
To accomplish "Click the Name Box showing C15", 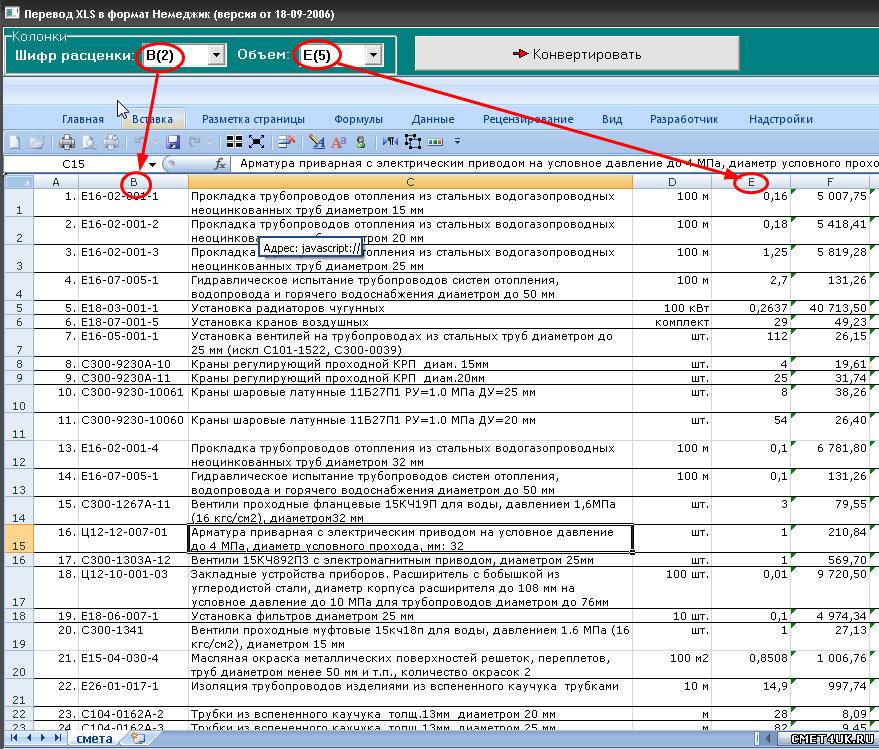I will pyautogui.click(x=73, y=163).
